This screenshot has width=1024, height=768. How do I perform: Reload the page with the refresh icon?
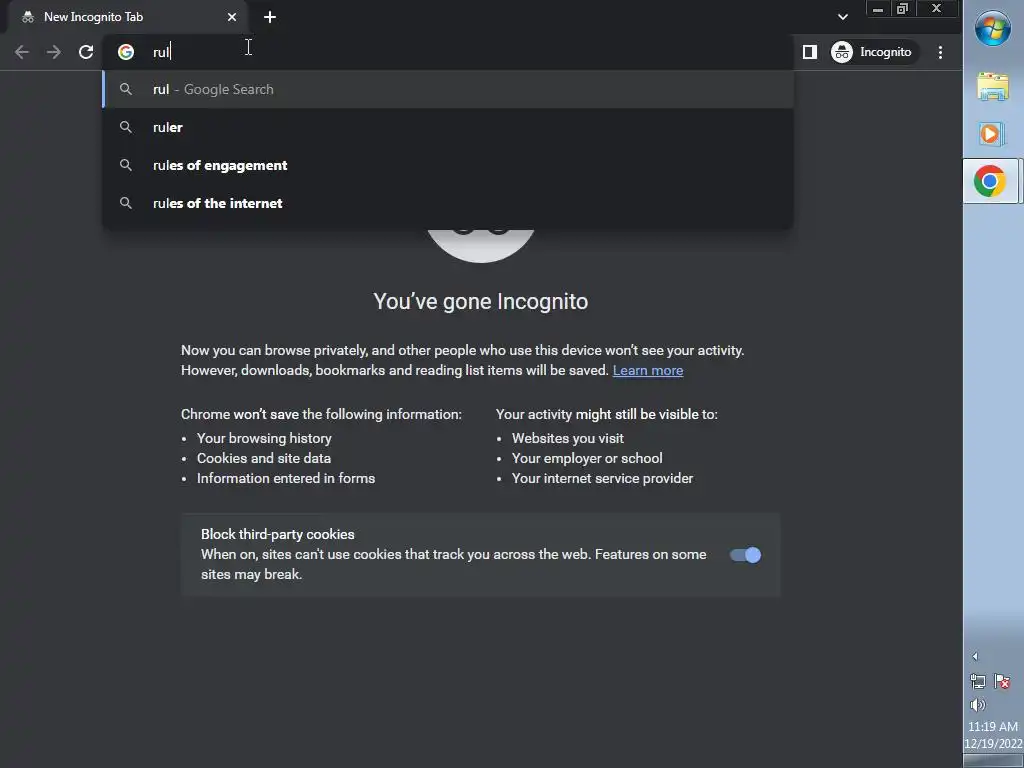(86, 52)
